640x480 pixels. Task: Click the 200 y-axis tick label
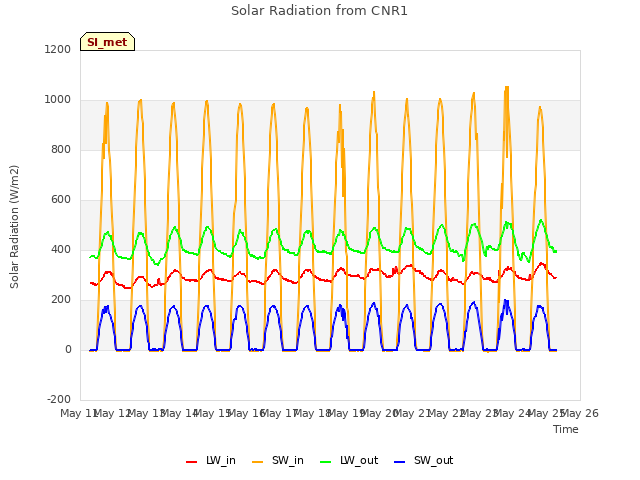[61, 300]
